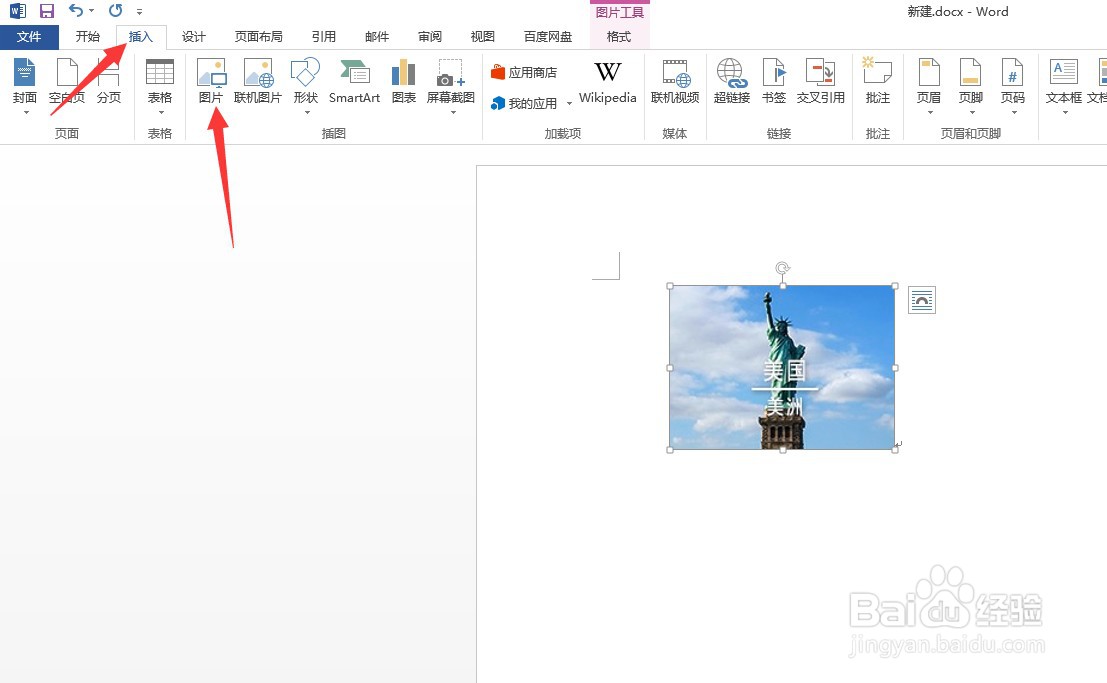Open the 表格 table dropdown
Image resolution: width=1107 pixels, height=683 pixels.
pos(160,86)
